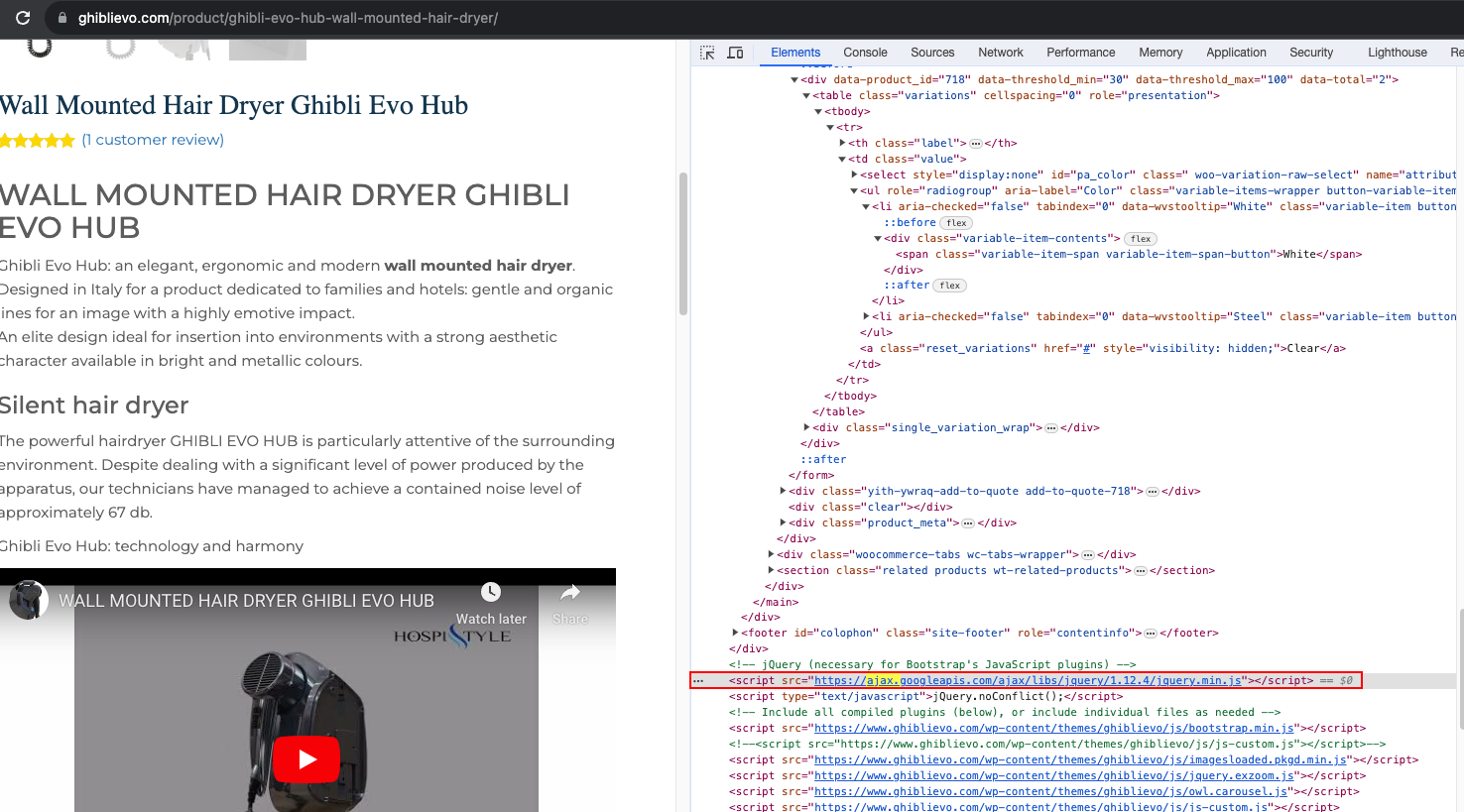Viewport: 1464px width, 812px height.
Task: Switch to the Sources tab
Action: [932, 53]
